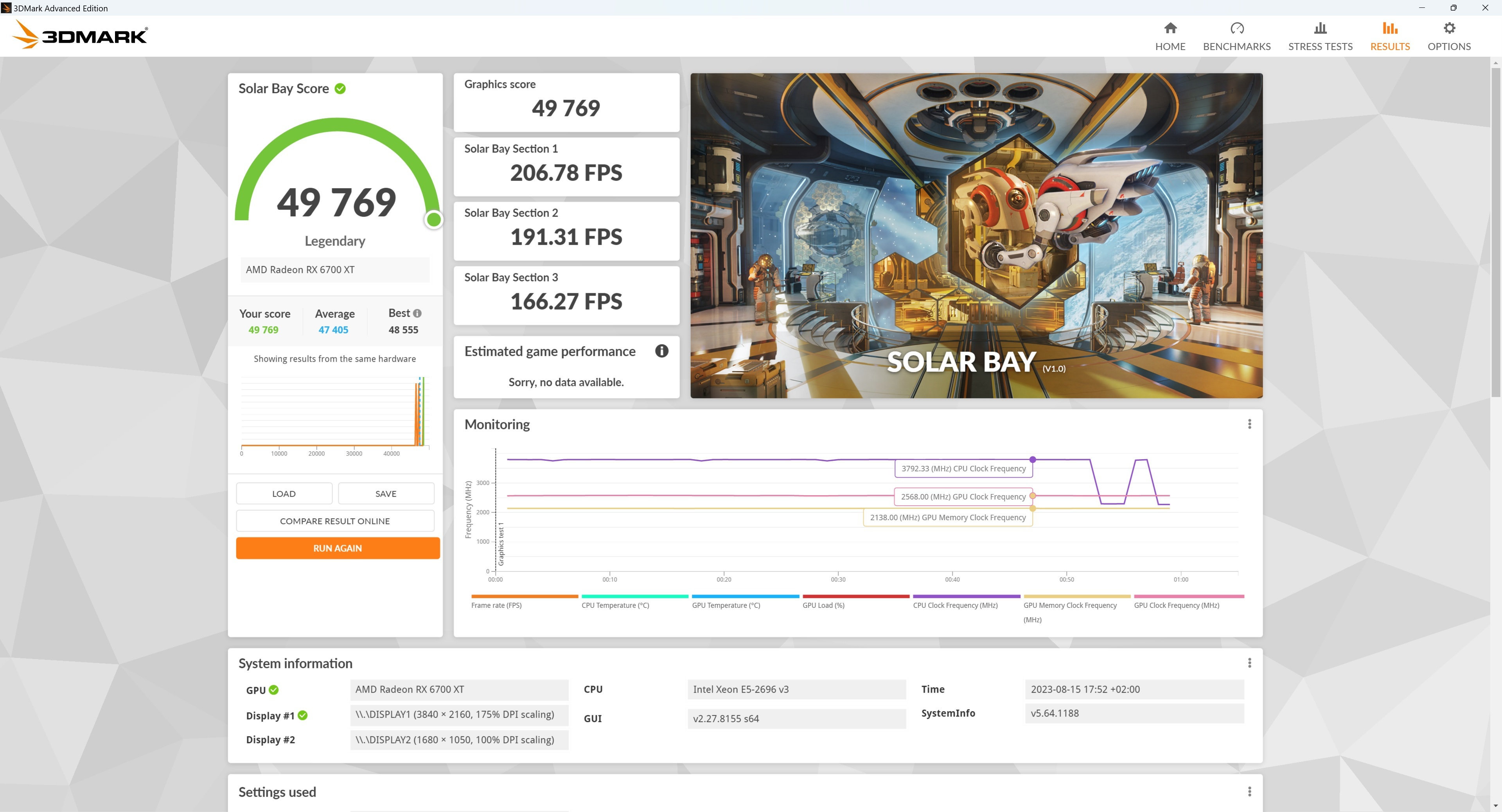Switch to the Results tab

coord(1389,36)
